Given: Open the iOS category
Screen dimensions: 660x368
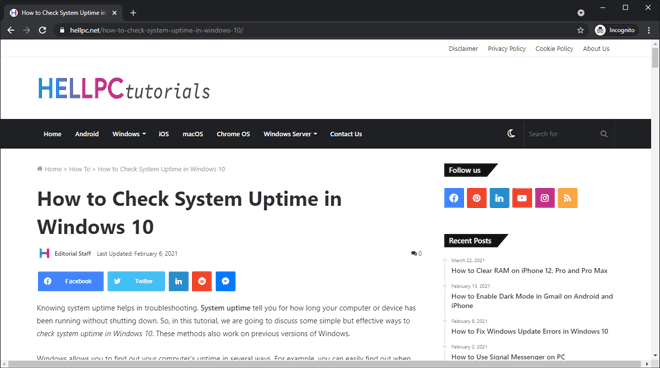Looking at the screenshot, I should coord(164,134).
